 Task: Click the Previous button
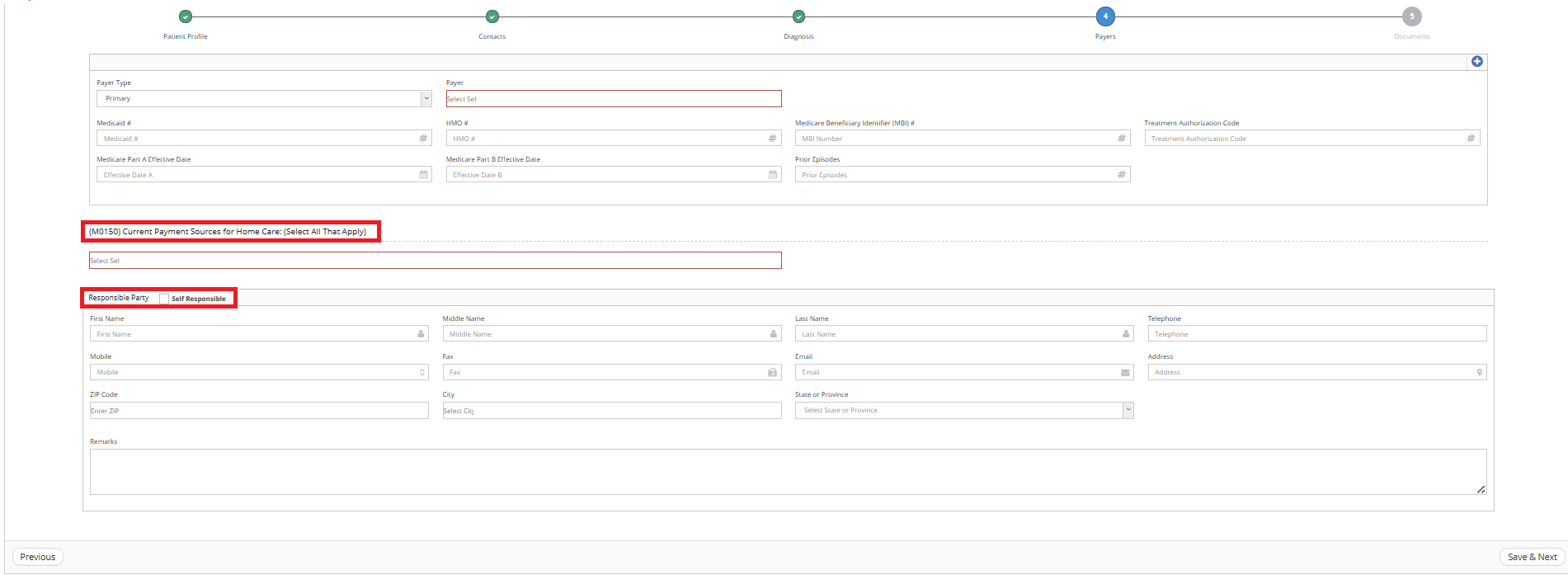[38, 557]
